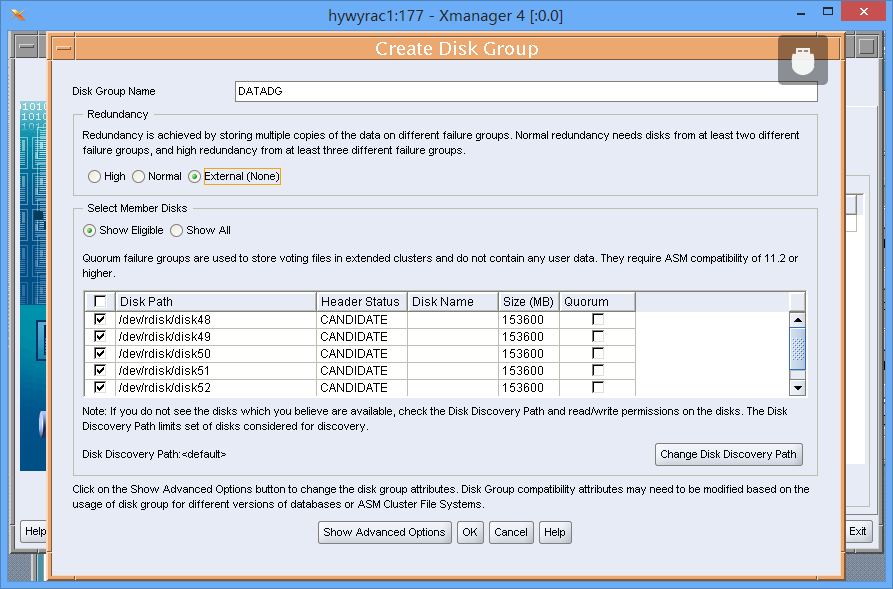
Task: Uncheck the disk50 row checkbox
Action: click(100, 354)
